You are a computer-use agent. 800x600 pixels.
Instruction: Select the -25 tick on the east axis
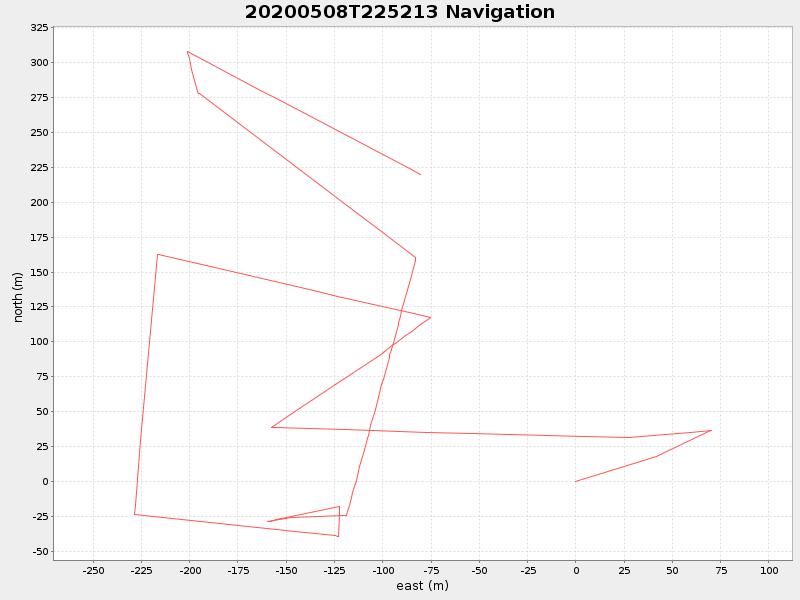click(528, 570)
